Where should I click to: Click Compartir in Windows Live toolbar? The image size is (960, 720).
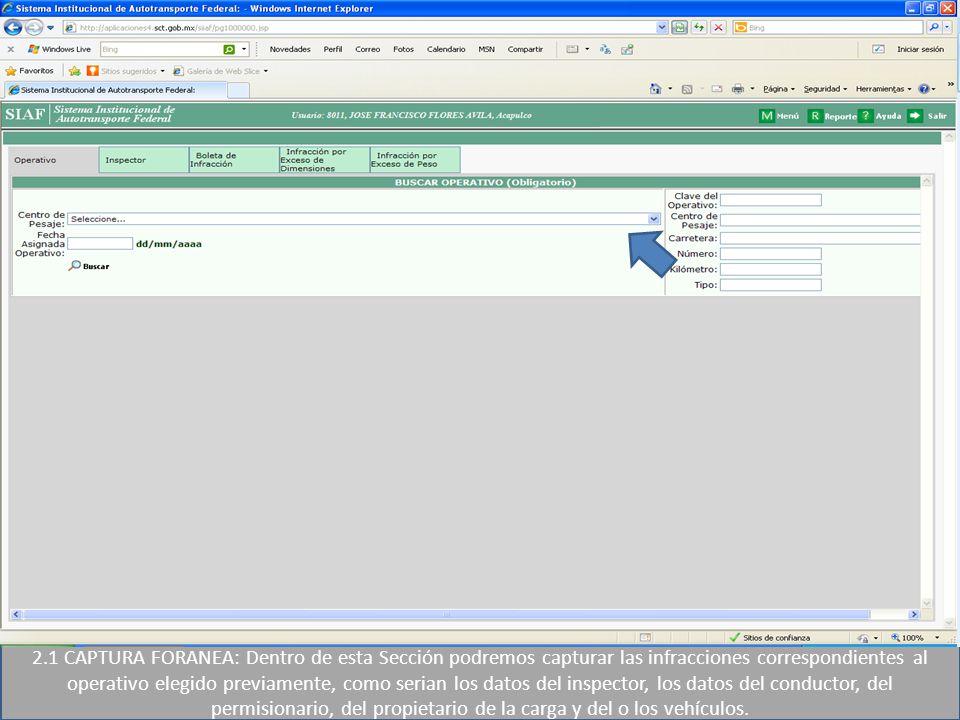point(525,49)
